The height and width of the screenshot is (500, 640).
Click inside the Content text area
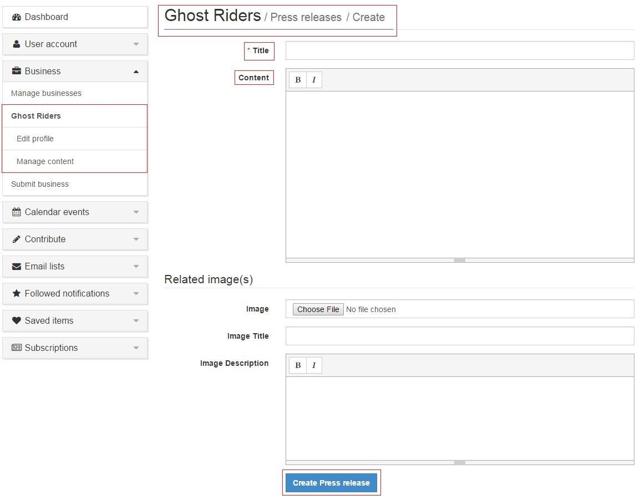click(460, 174)
